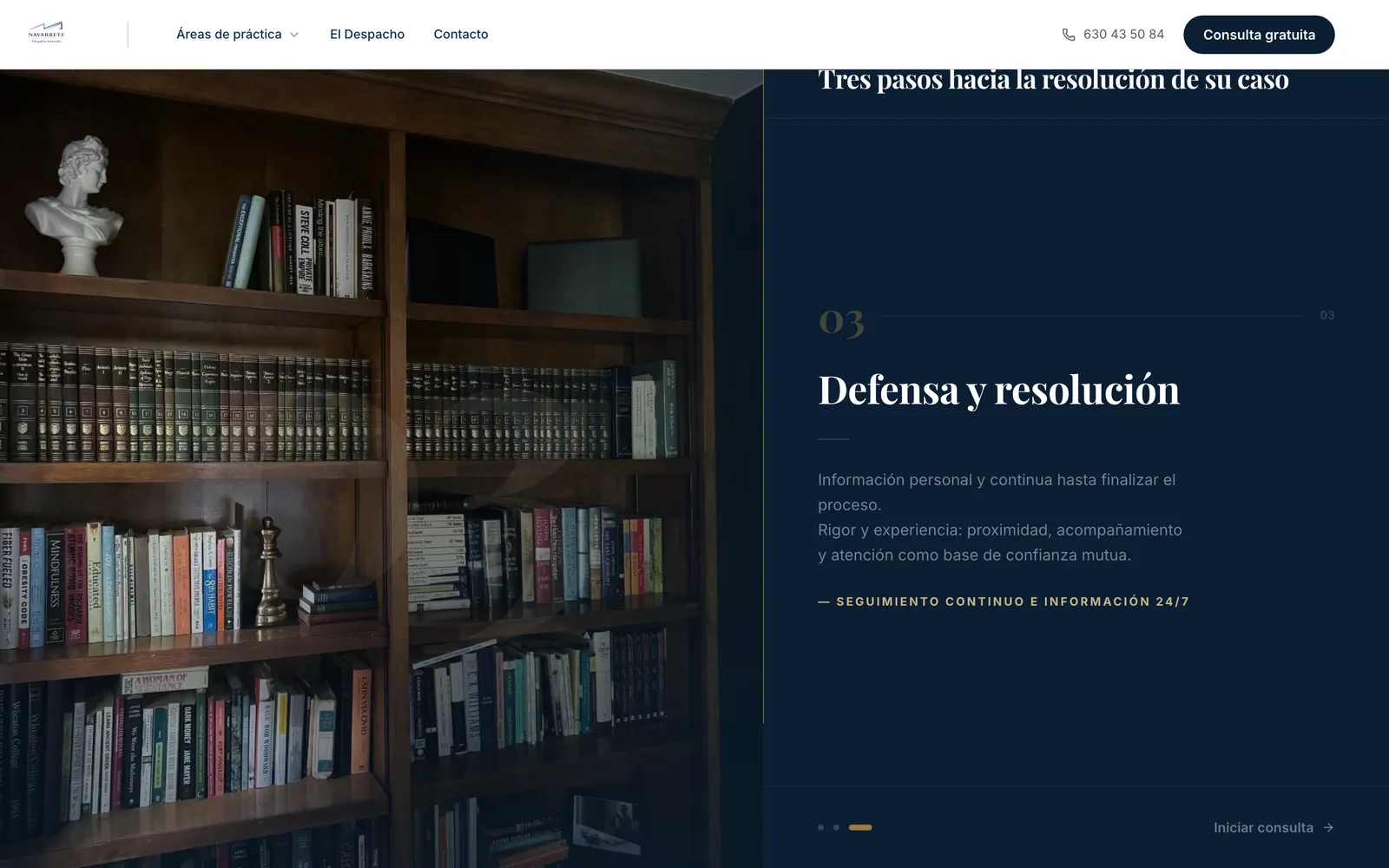This screenshot has height=868, width=1389.
Task: Go to El Despacho page
Action: tap(367, 34)
